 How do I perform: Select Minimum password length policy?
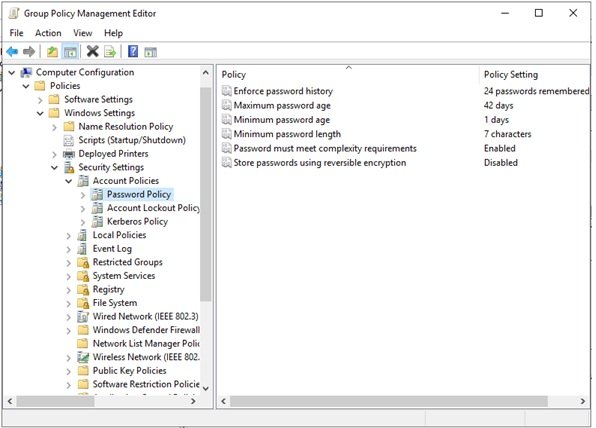coord(287,134)
